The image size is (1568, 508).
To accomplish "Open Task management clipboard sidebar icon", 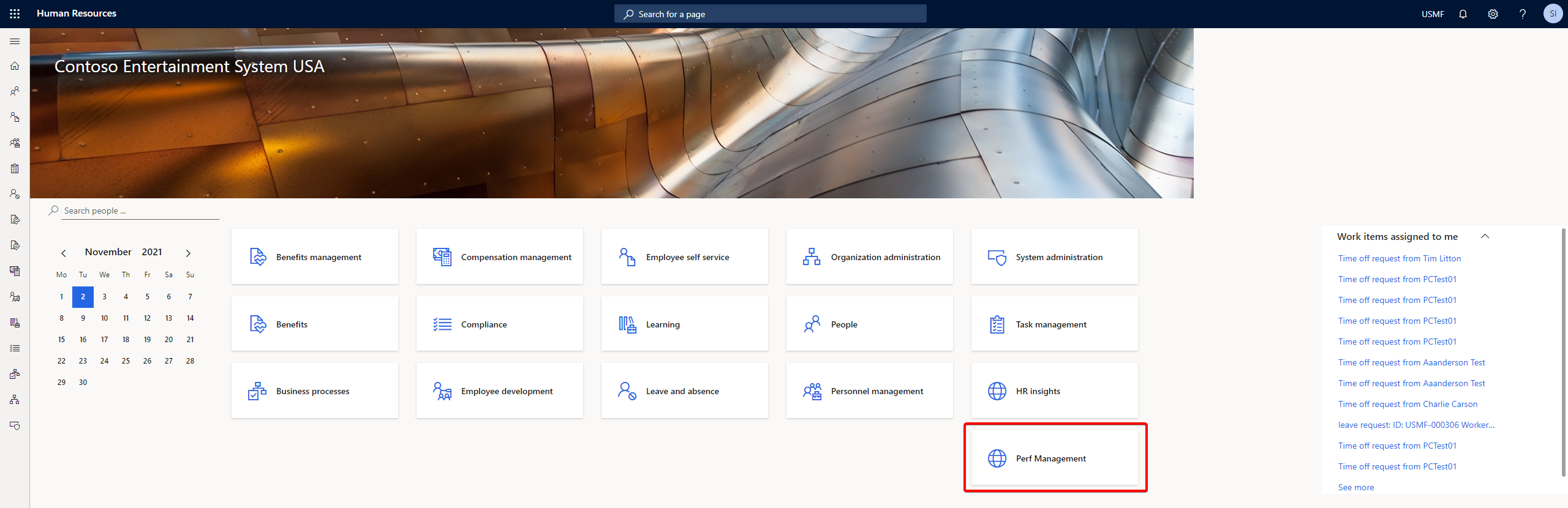I will point(15,168).
